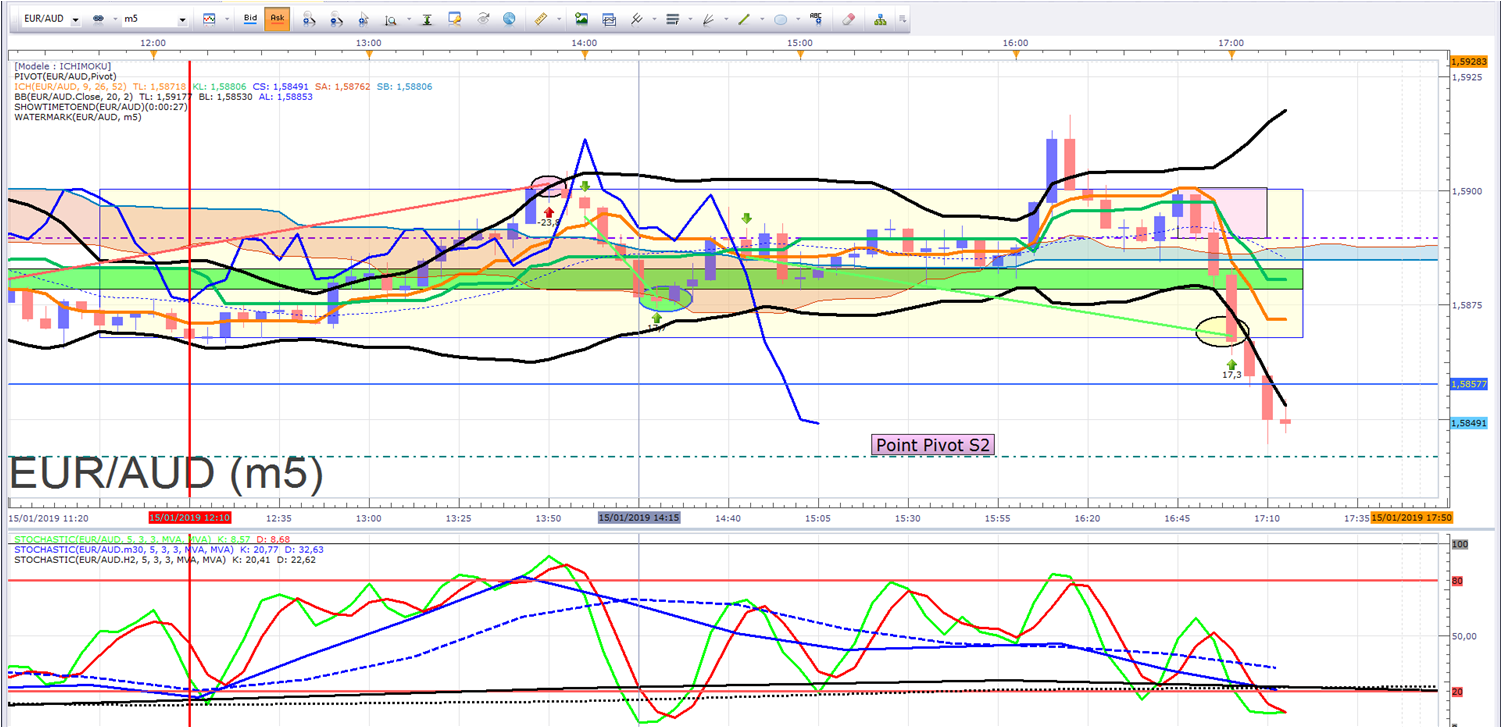Switch chart to Bid prices

click(x=251, y=19)
